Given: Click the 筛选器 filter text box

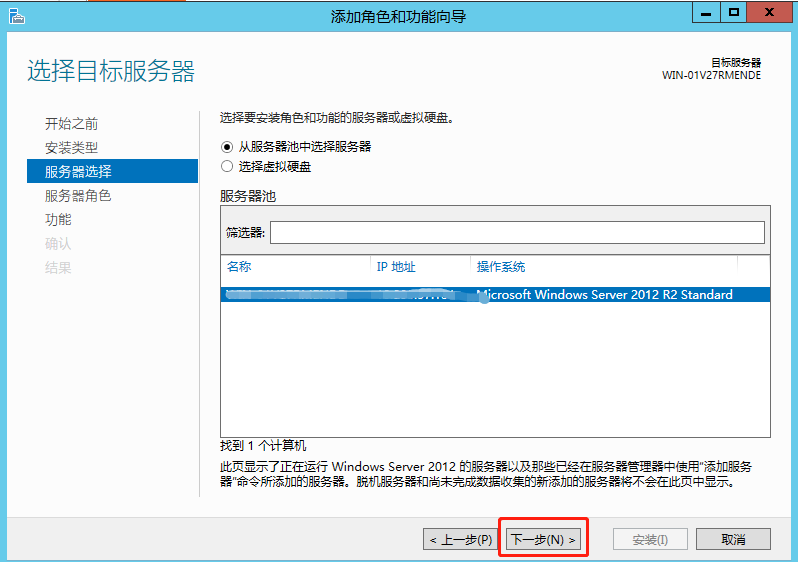Looking at the screenshot, I should [516, 232].
